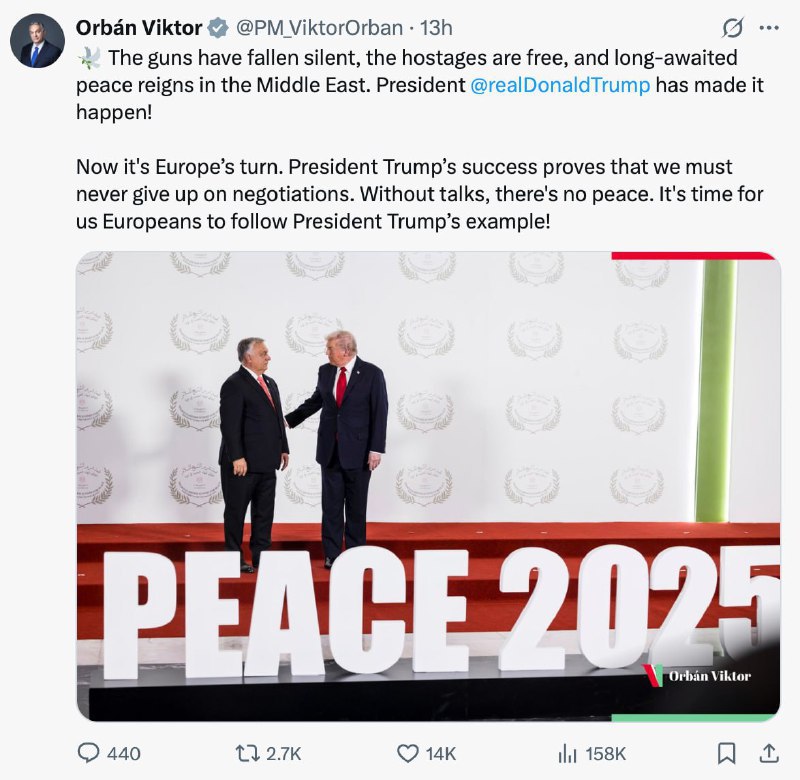Open the Orbán Viktor display name

coord(139,28)
